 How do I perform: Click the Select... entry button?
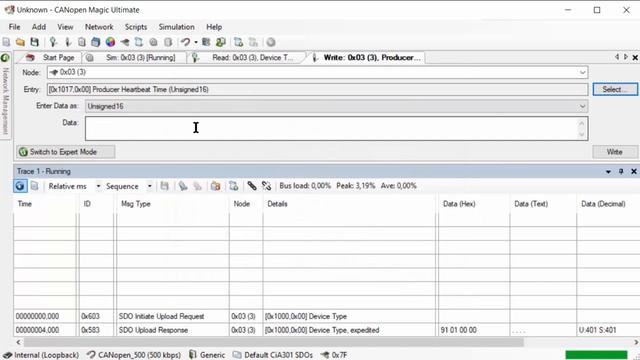(615, 89)
